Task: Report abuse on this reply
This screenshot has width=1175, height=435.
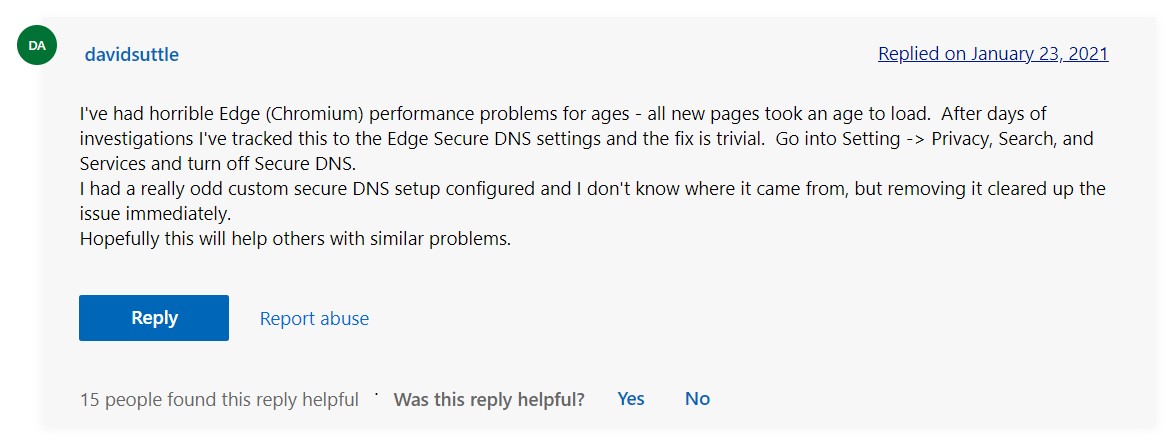Action: [x=314, y=319]
